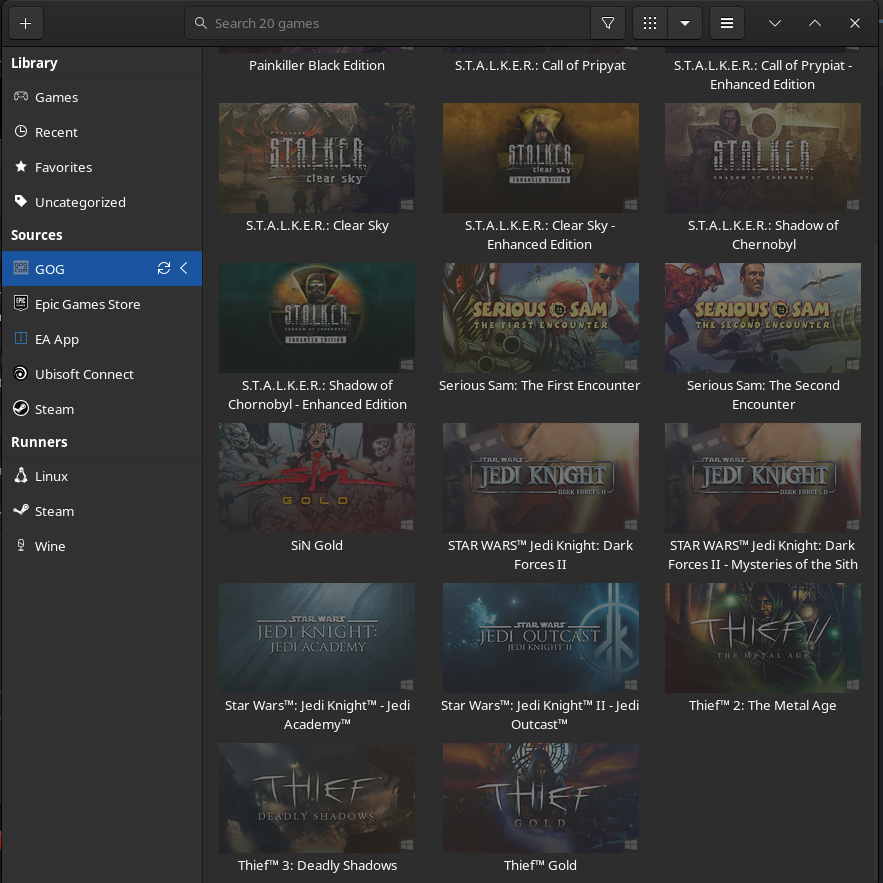Select the Uncategorized library category
The height and width of the screenshot is (883, 883).
(x=80, y=202)
